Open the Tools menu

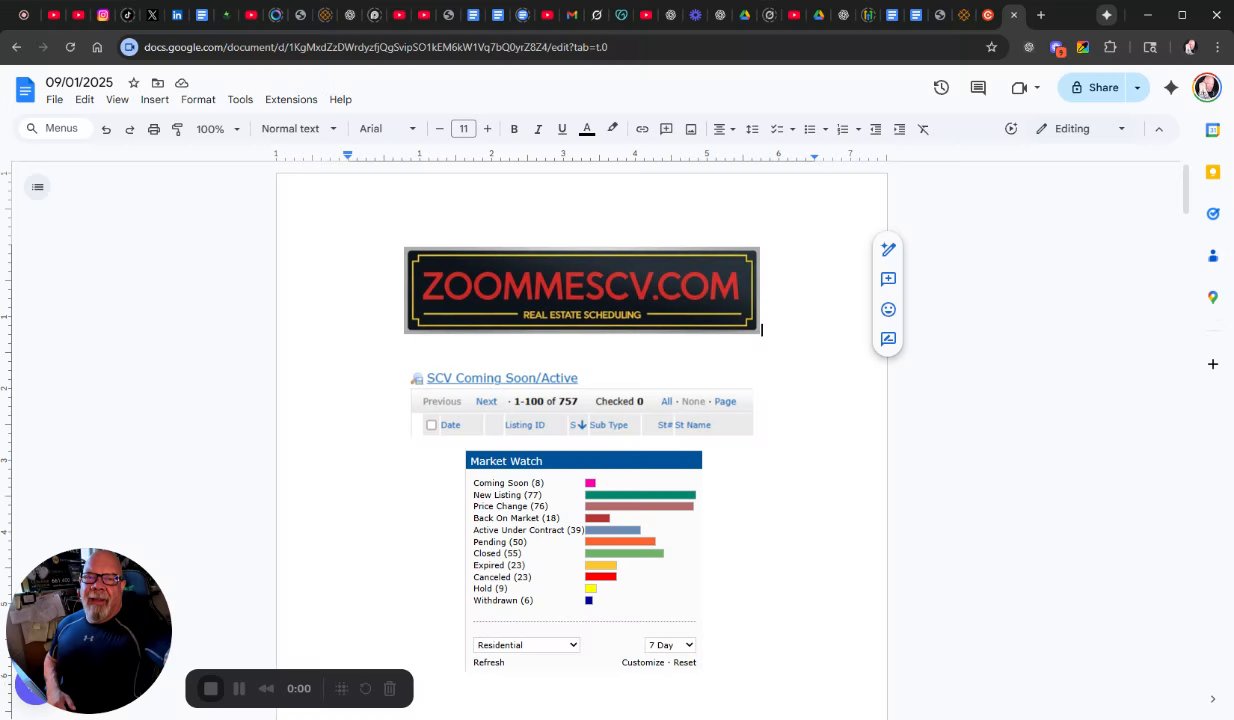pos(240,100)
